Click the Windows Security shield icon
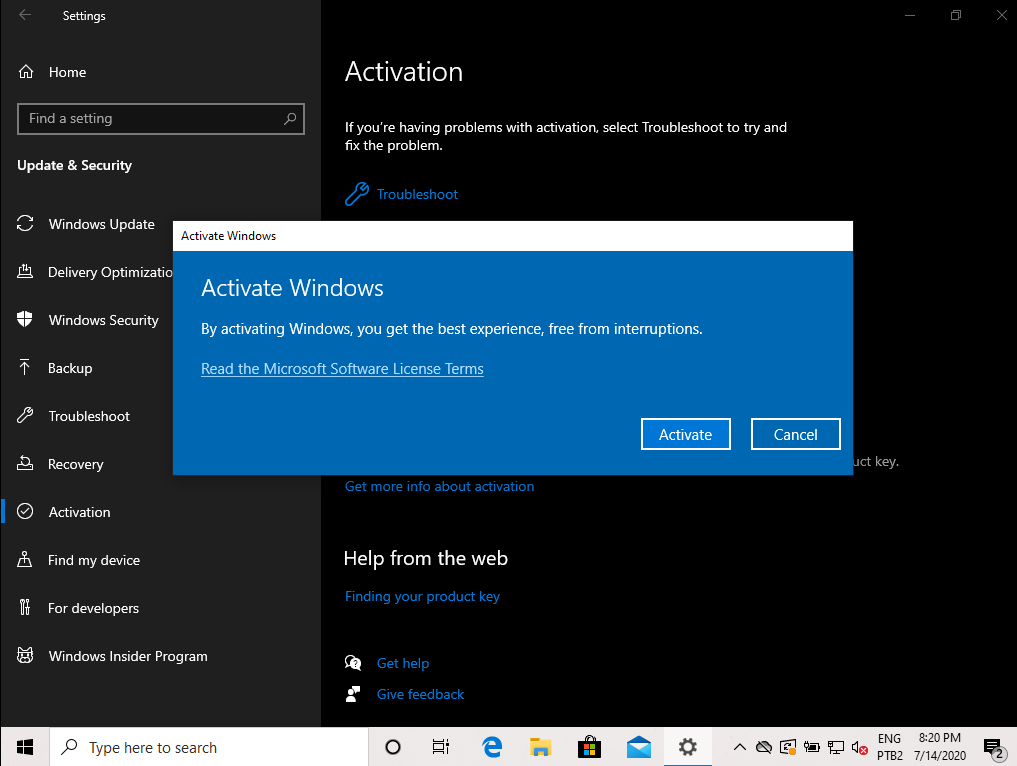Image resolution: width=1017 pixels, height=766 pixels. pos(25,319)
